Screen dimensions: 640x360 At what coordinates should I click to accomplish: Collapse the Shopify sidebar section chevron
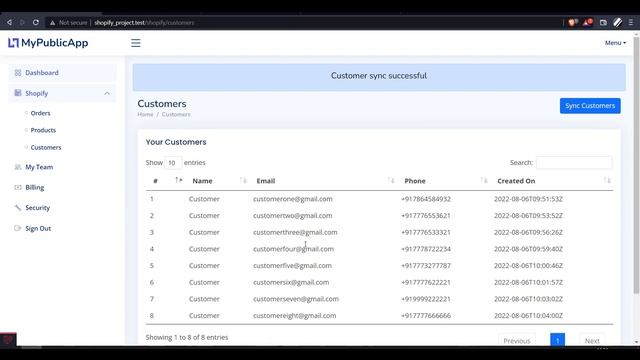(x=107, y=93)
